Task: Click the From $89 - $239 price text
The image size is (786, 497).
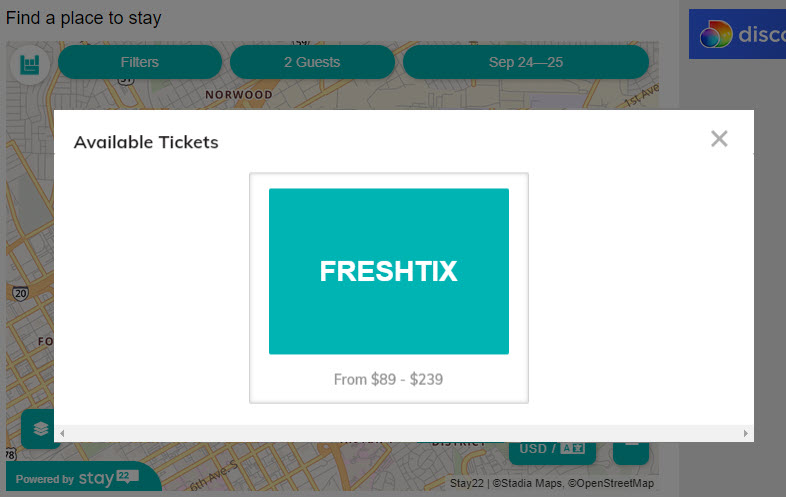Action: click(x=388, y=379)
